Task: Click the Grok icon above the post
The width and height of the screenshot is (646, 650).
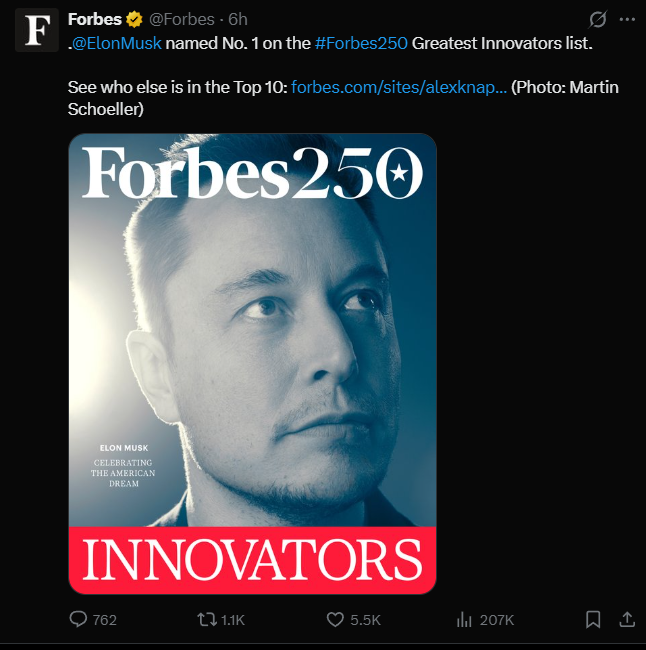Action: (599, 19)
